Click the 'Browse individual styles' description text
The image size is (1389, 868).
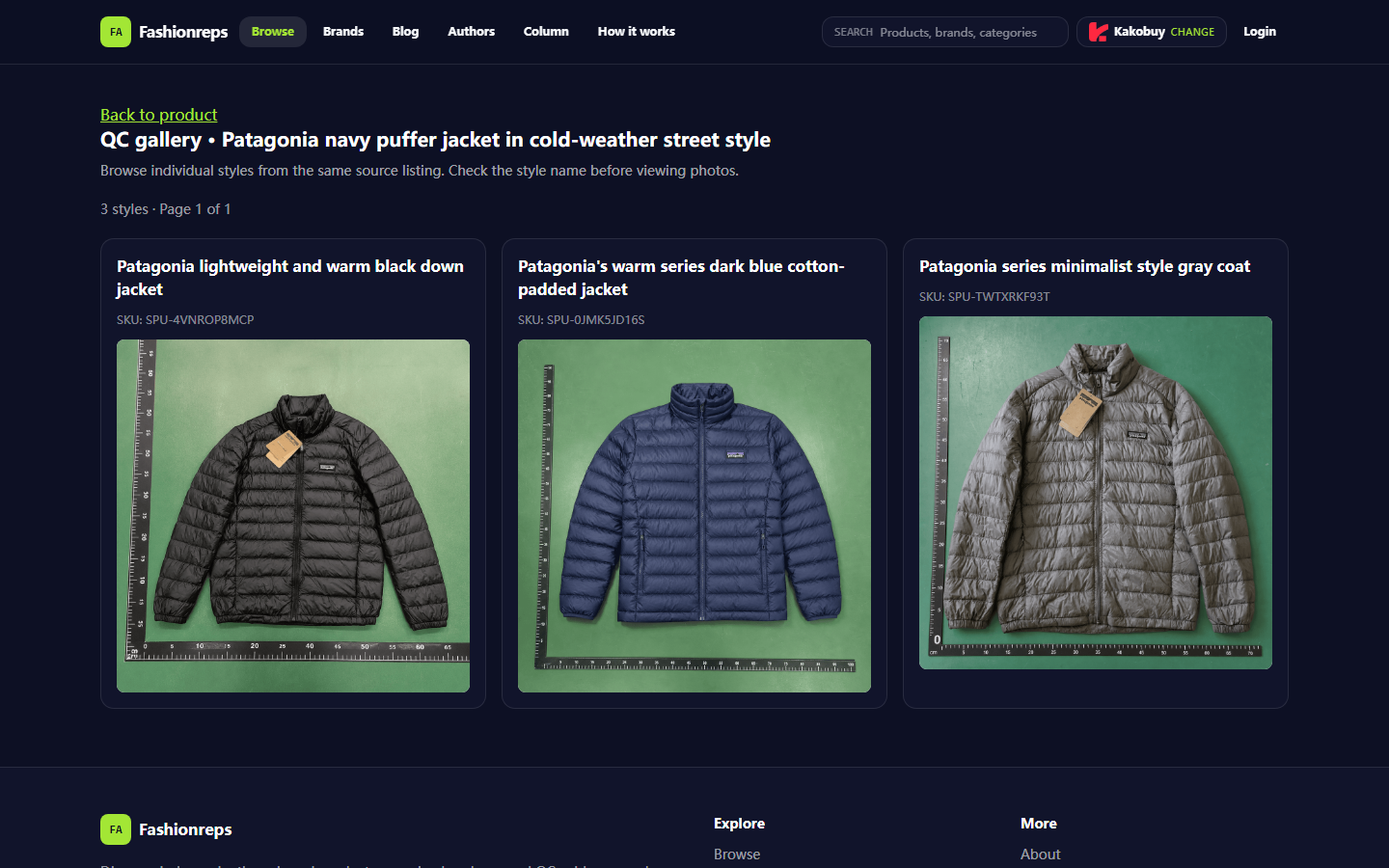click(420, 171)
